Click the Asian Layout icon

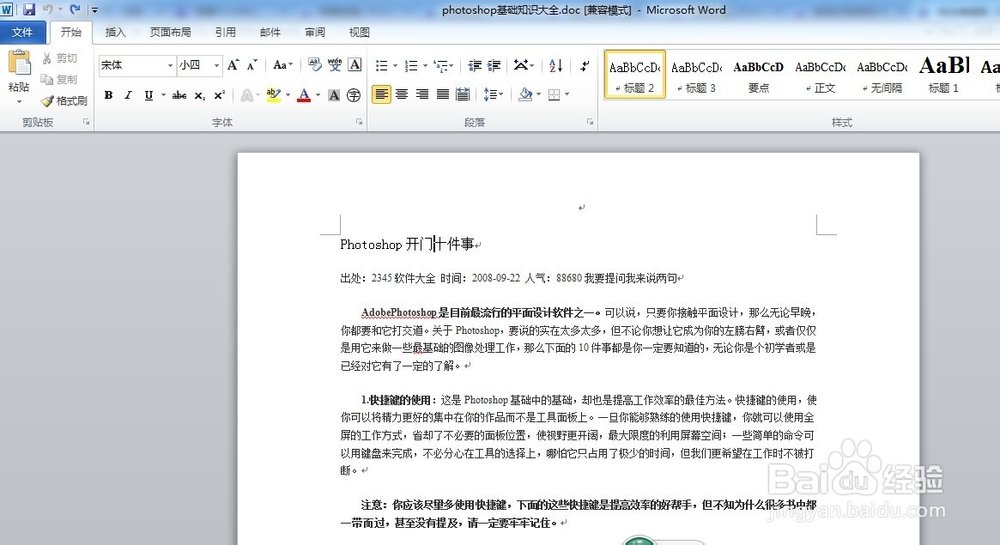pyautogui.click(x=521, y=65)
